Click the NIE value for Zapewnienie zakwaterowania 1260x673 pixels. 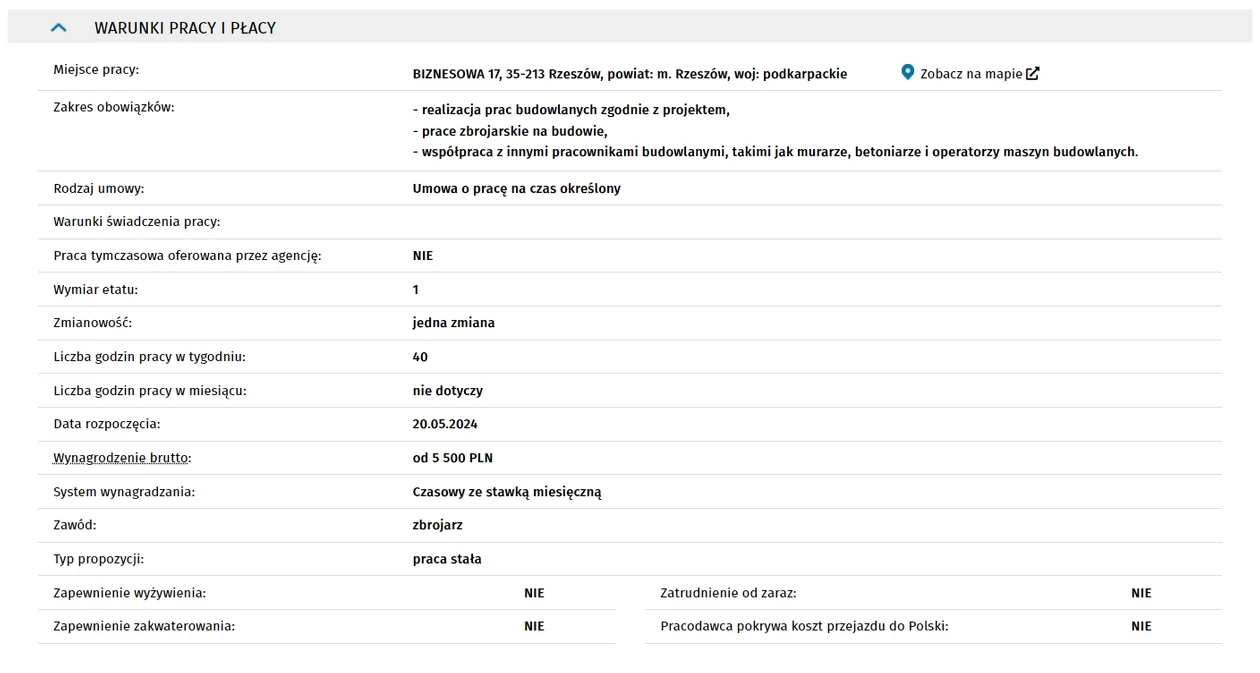[x=534, y=626]
